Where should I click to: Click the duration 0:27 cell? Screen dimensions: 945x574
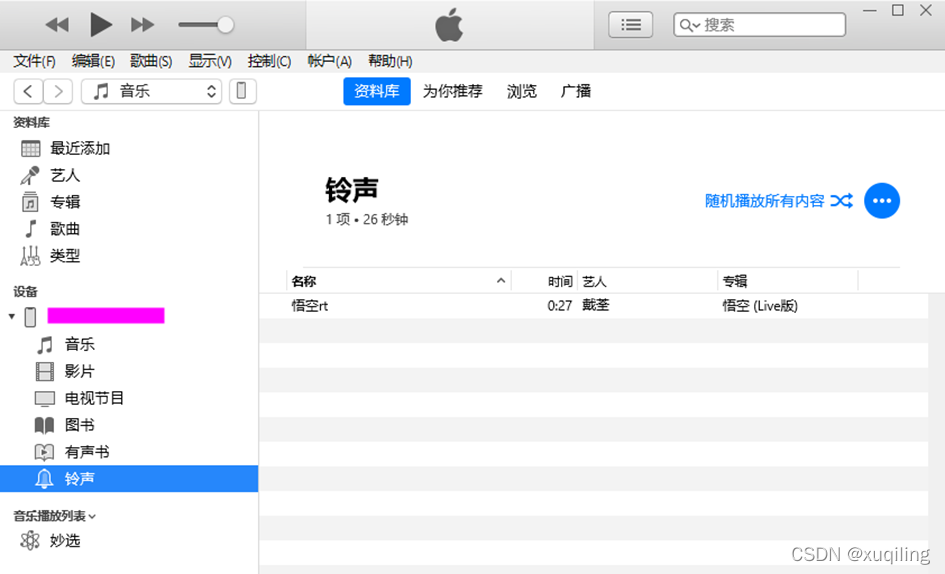coord(559,306)
